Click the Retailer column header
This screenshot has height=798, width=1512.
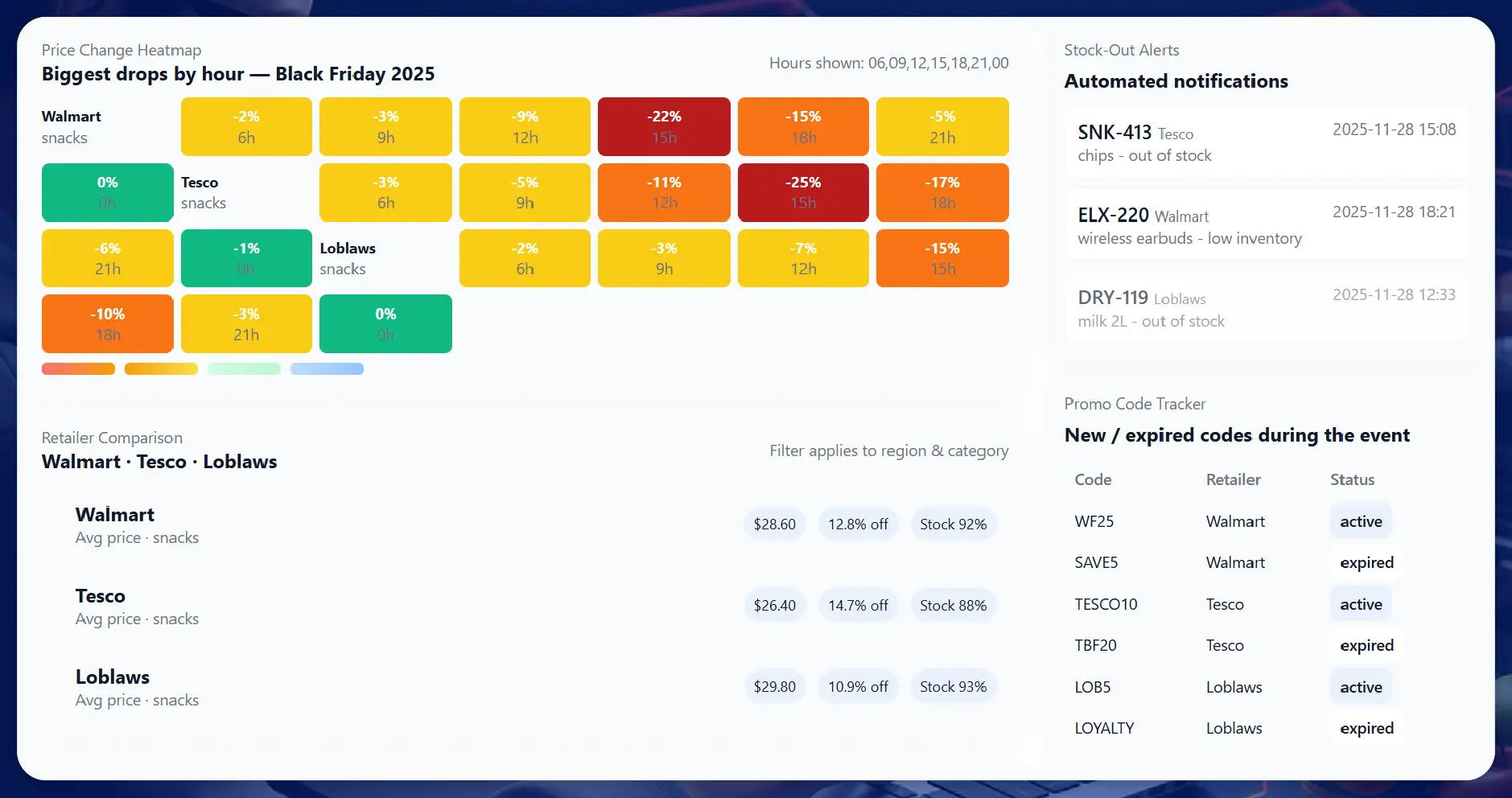tap(1233, 479)
